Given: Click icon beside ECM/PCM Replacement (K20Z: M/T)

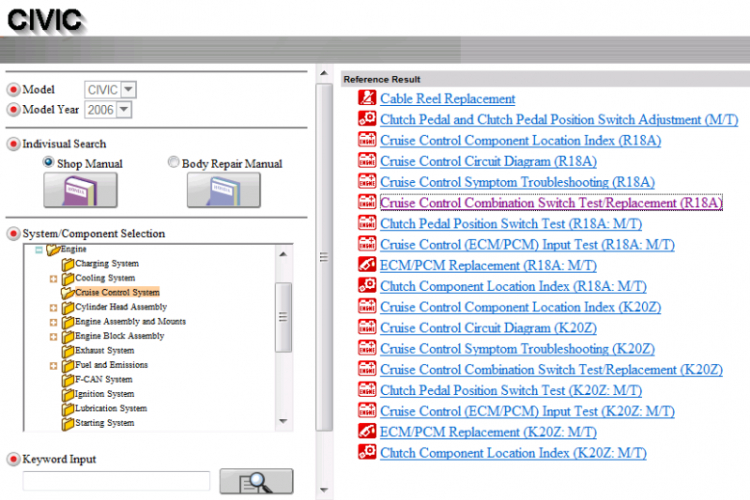Looking at the screenshot, I should click(x=367, y=431).
